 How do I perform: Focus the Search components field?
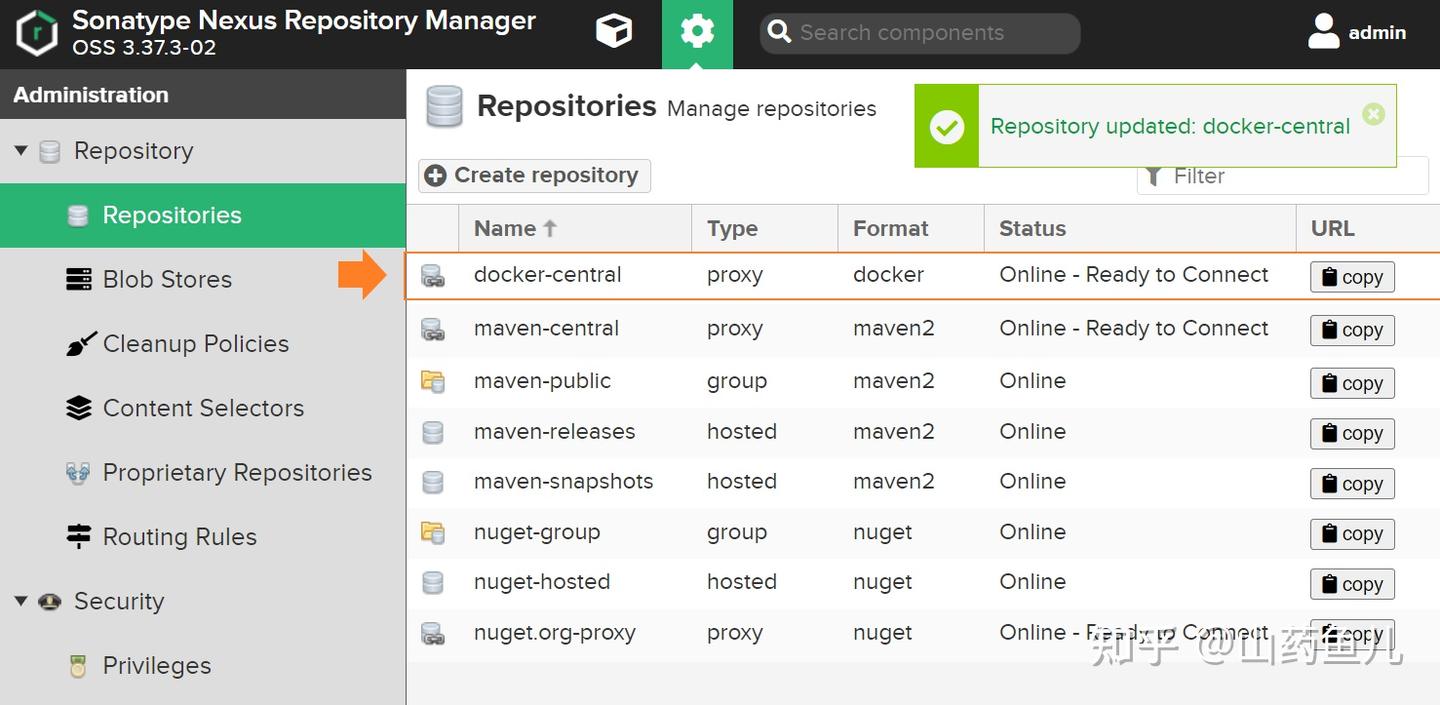(930, 33)
